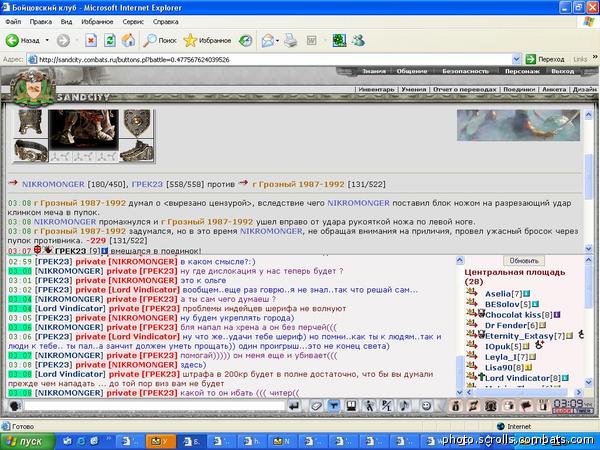
Task: Toggle chat sound note icon
Action: point(404,406)
